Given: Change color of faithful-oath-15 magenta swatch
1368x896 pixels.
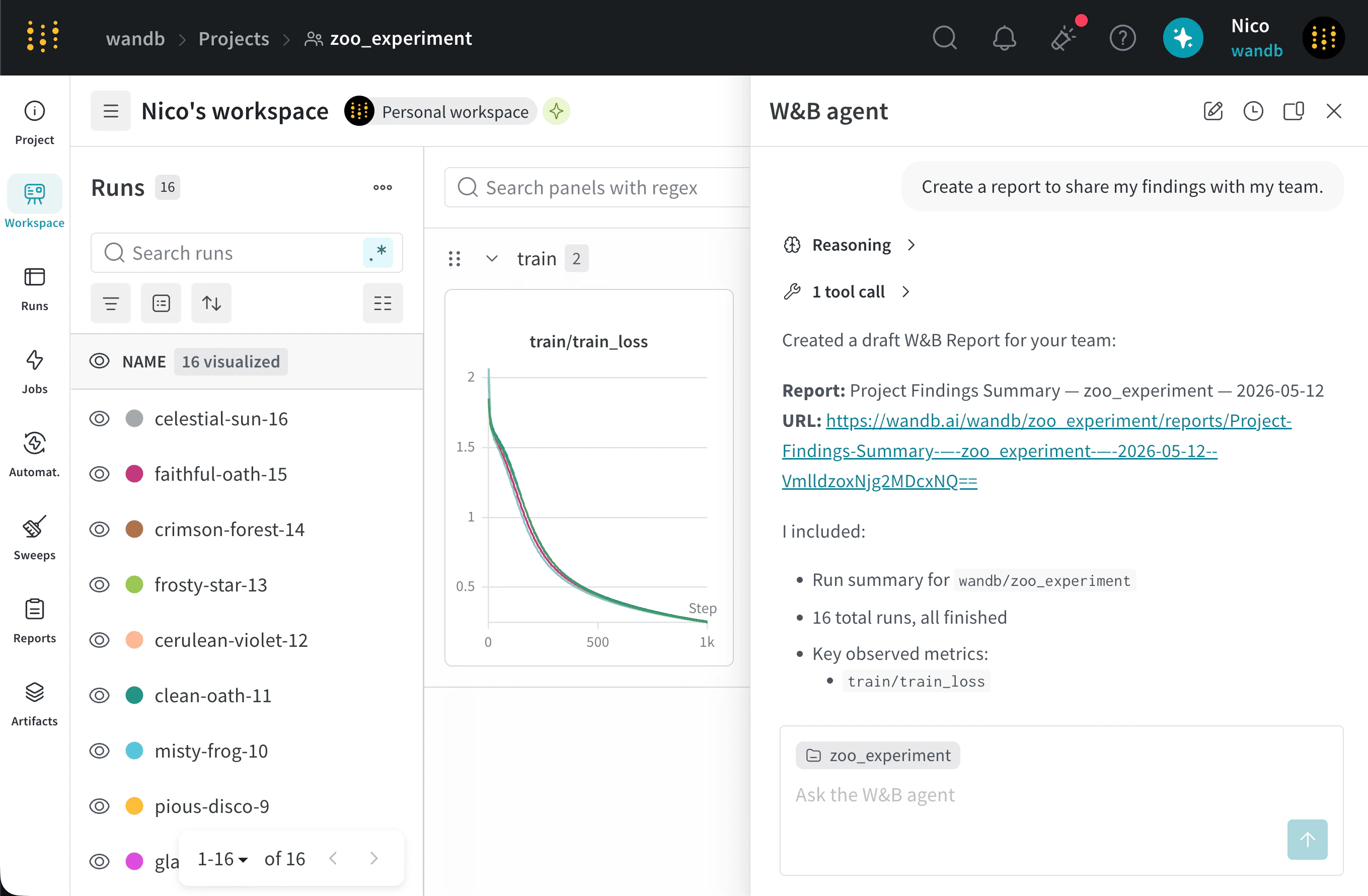Looking at the screenshot, I should pos(134,474).
